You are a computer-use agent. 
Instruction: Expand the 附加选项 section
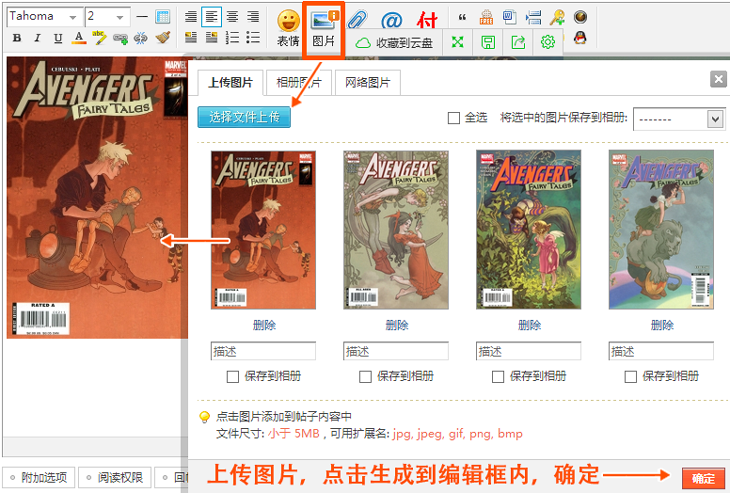tap(38, 477)
